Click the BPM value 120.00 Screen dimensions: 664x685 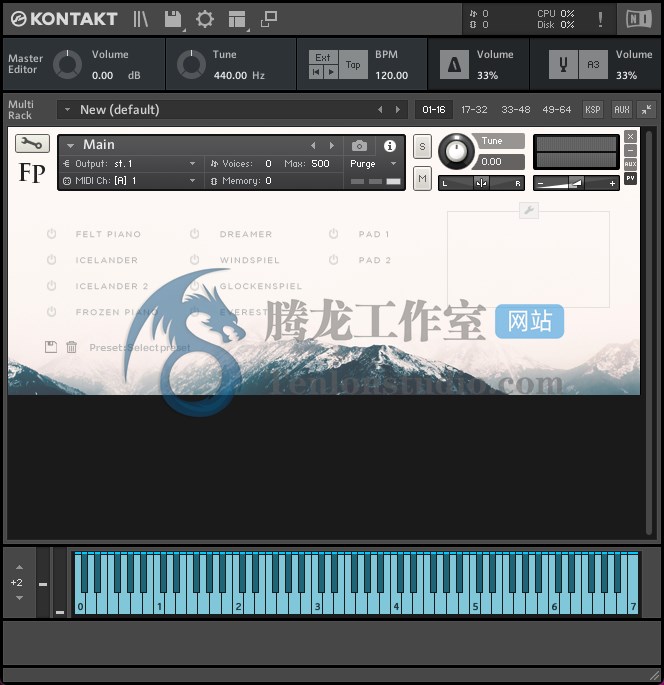click(x=391, y=75)
